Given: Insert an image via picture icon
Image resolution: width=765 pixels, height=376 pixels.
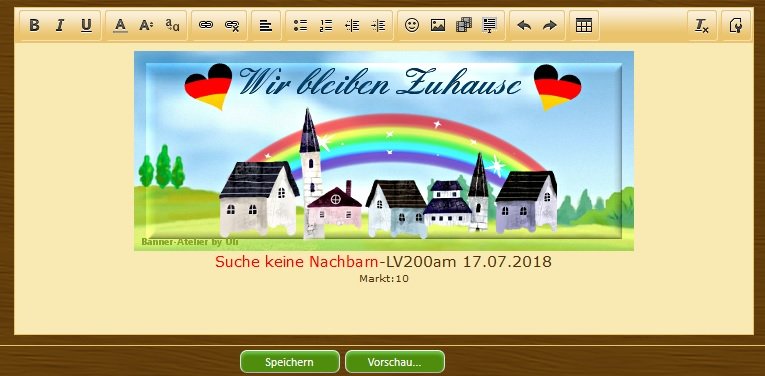Looking at the screenshot, I should 438,25.
